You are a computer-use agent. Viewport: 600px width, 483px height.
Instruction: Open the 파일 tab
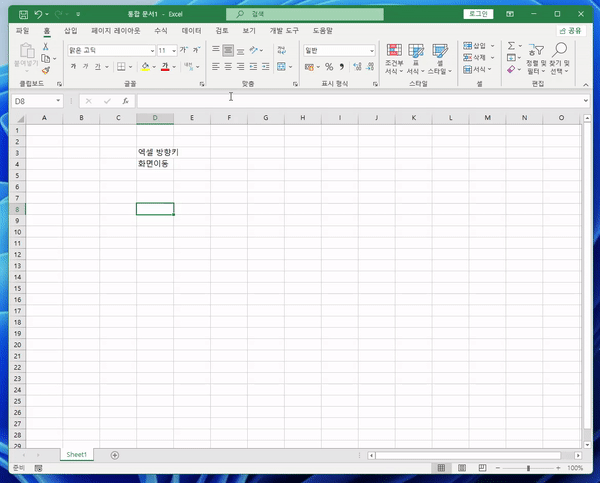[x=22, y=31]
